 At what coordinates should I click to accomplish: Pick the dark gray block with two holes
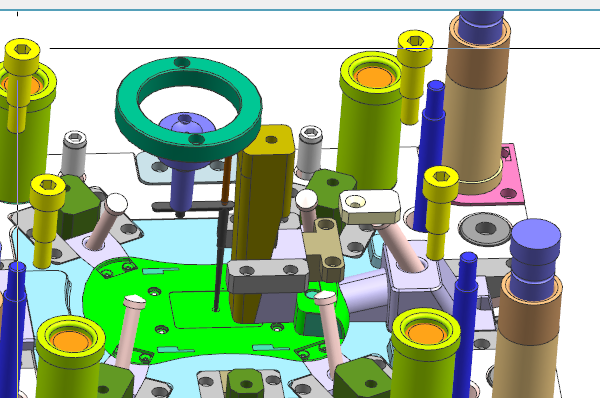point(267,276)
